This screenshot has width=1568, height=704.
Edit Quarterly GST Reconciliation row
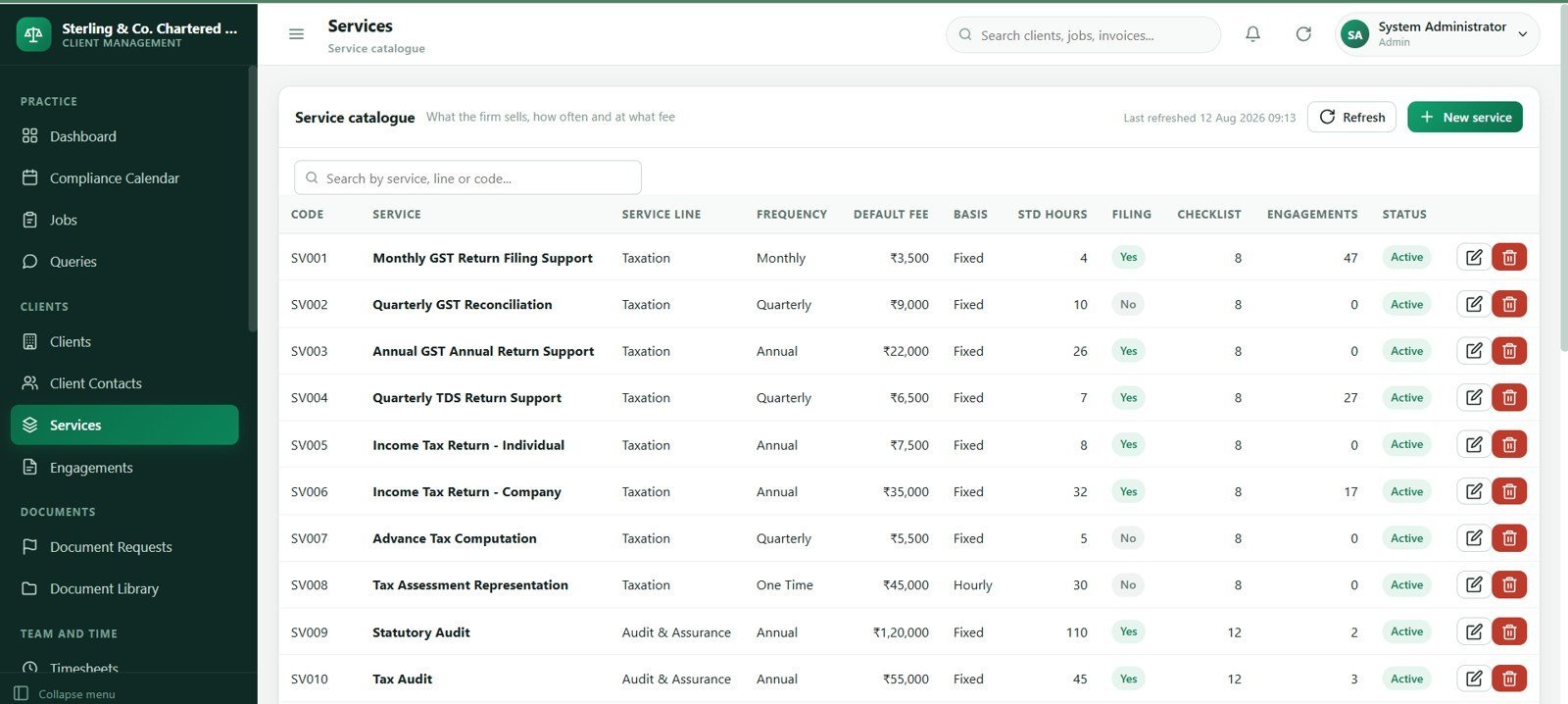click(x=1474, y=304)
